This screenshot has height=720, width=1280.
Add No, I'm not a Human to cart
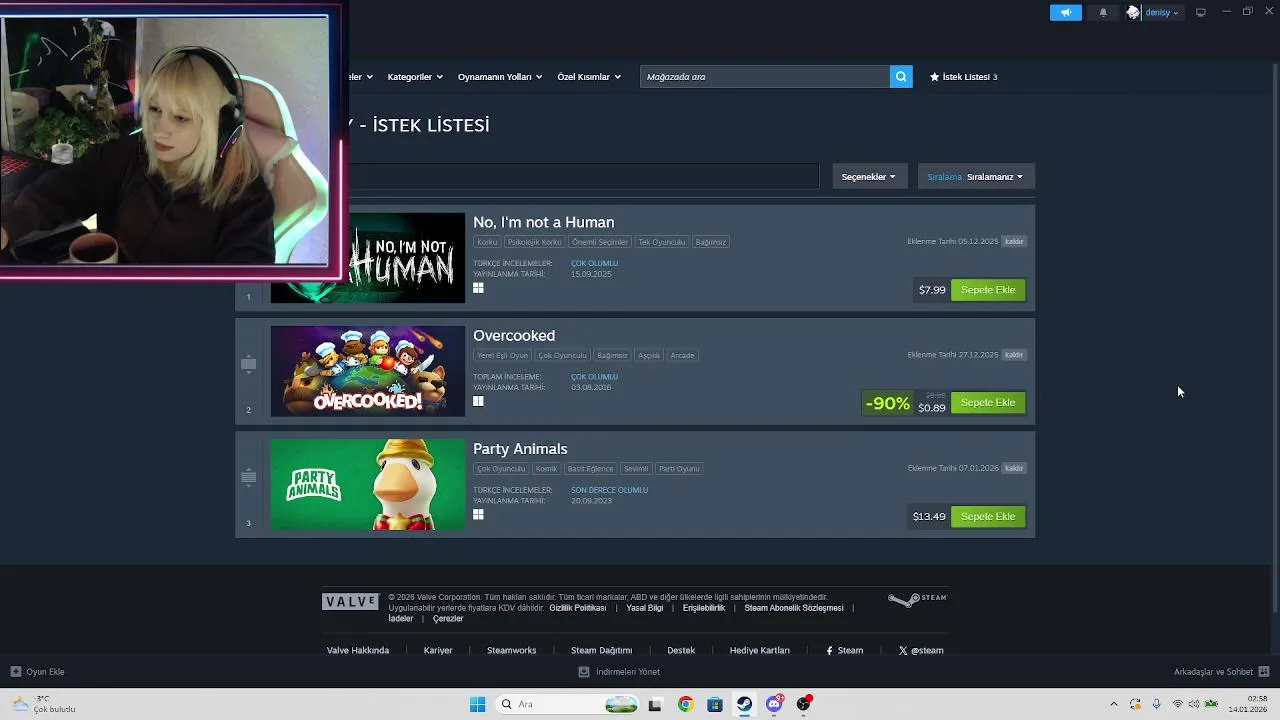pyautogui.click(x=988, y=290)
